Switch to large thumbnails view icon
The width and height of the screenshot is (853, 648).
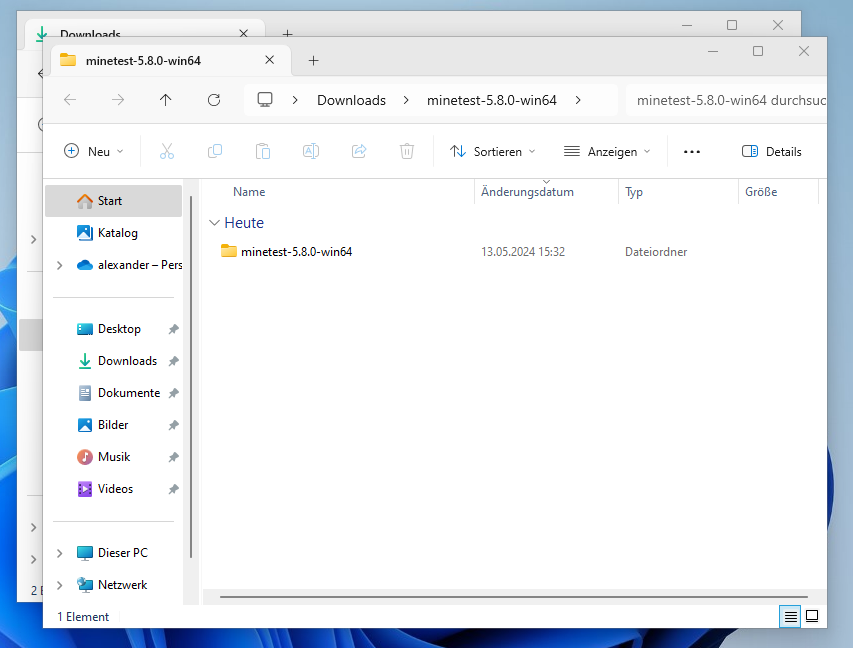[x=812, y=616]
